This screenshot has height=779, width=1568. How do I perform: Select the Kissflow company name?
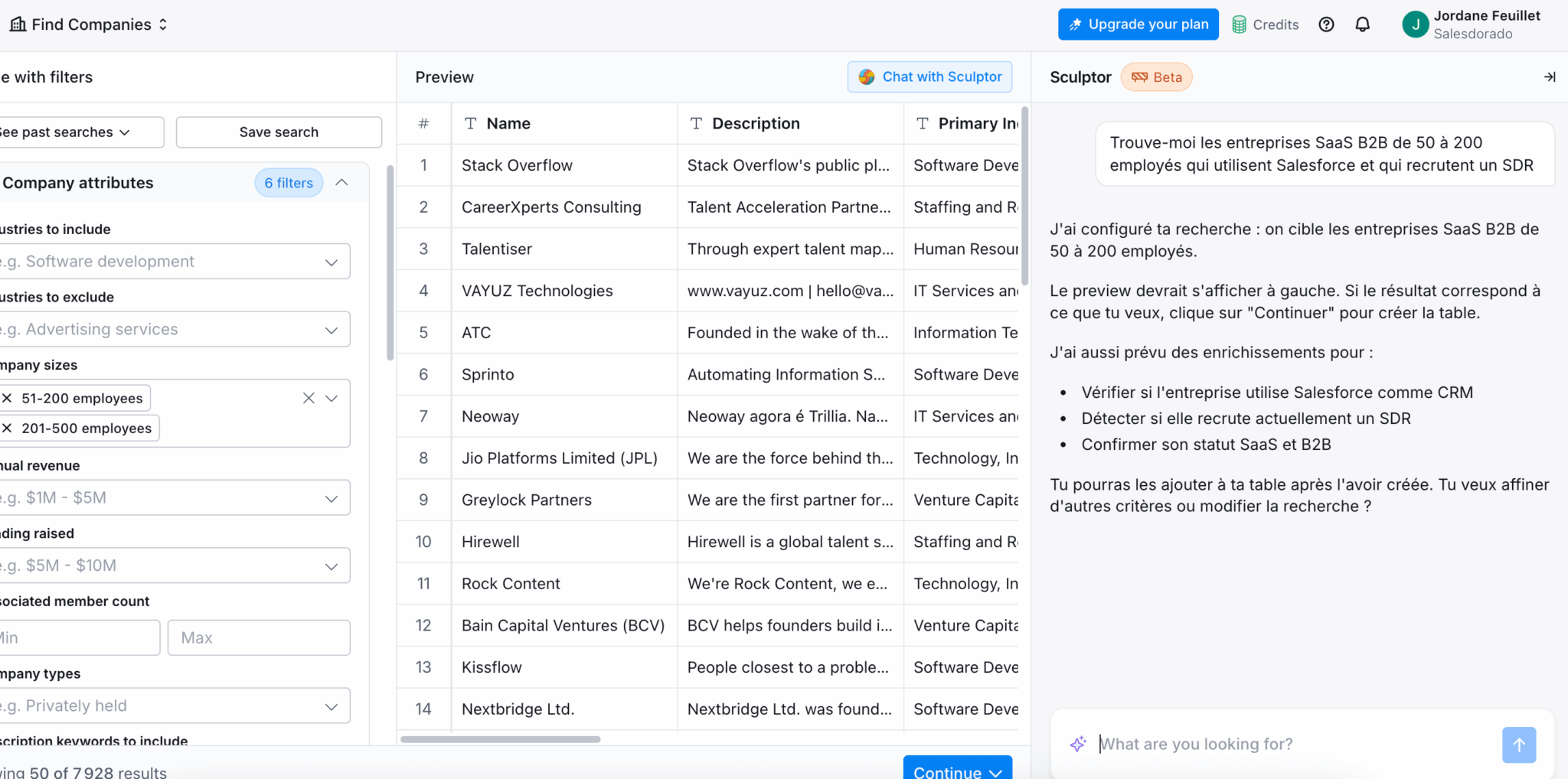click(492, 668)
